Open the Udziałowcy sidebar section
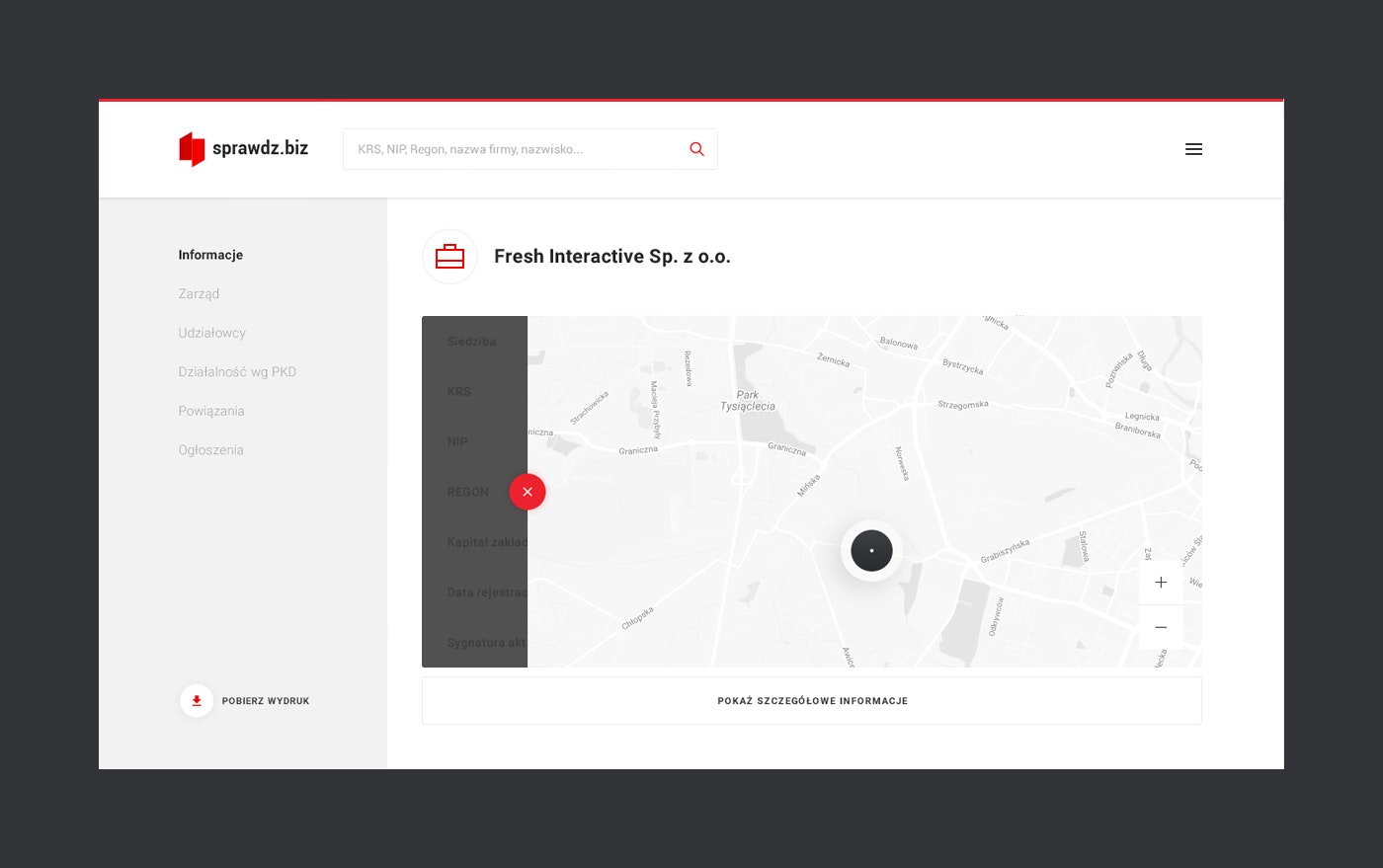 coord(211,333)
